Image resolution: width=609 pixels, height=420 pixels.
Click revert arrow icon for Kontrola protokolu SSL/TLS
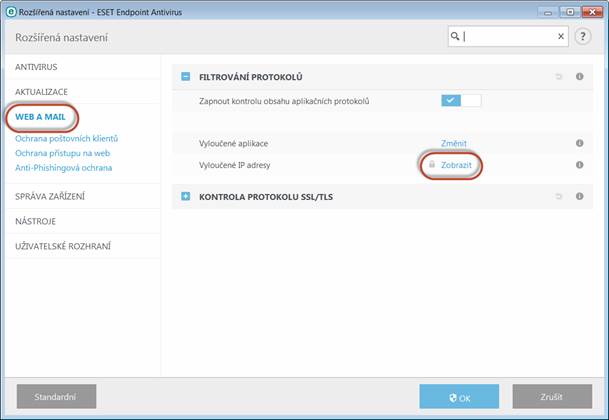(559, 196)
